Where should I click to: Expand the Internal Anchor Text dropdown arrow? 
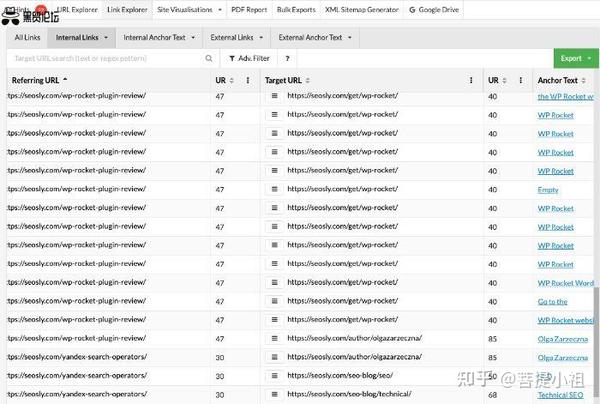coord(193,37)
